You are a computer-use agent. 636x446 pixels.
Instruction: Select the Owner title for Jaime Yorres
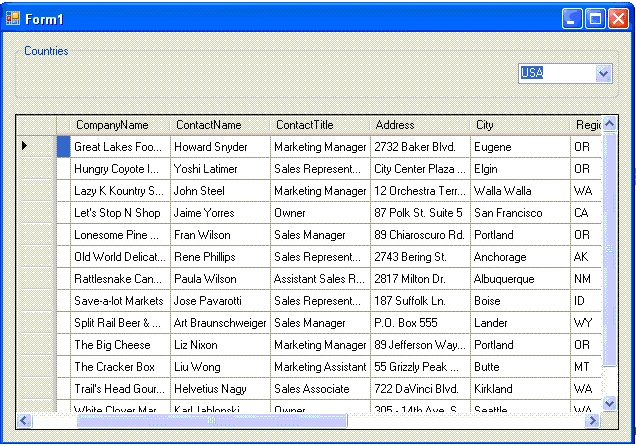pos(320,213)
